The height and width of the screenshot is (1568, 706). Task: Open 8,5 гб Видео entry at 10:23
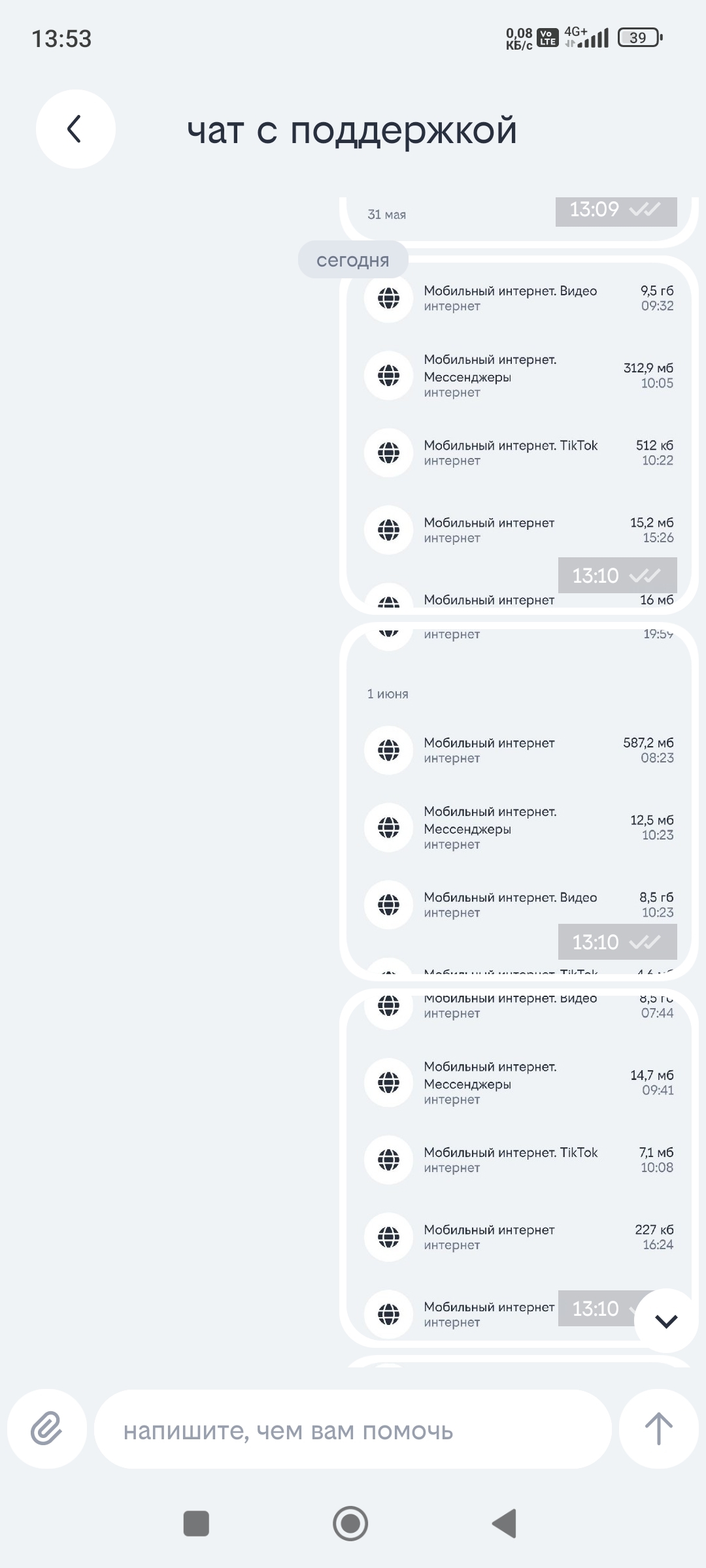pyautogui.click(x=516, y=904)
